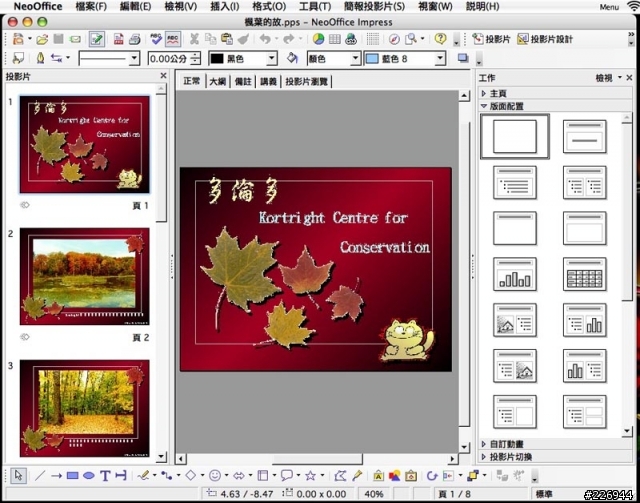
Task: Open the 顏色 fill type dropdown
Action: pyautogui.click(x=356, y=59)
